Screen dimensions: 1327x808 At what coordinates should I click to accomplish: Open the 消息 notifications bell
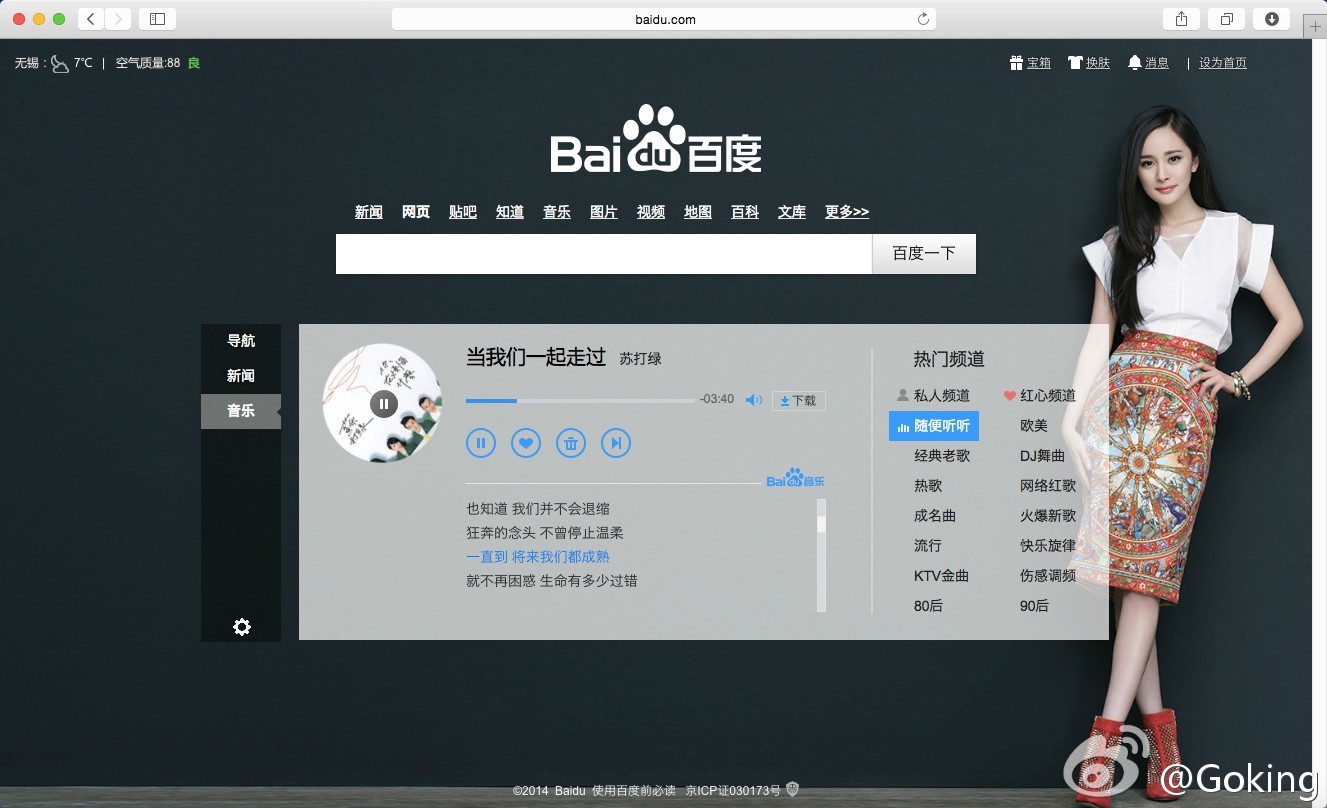click(1148, 62)
